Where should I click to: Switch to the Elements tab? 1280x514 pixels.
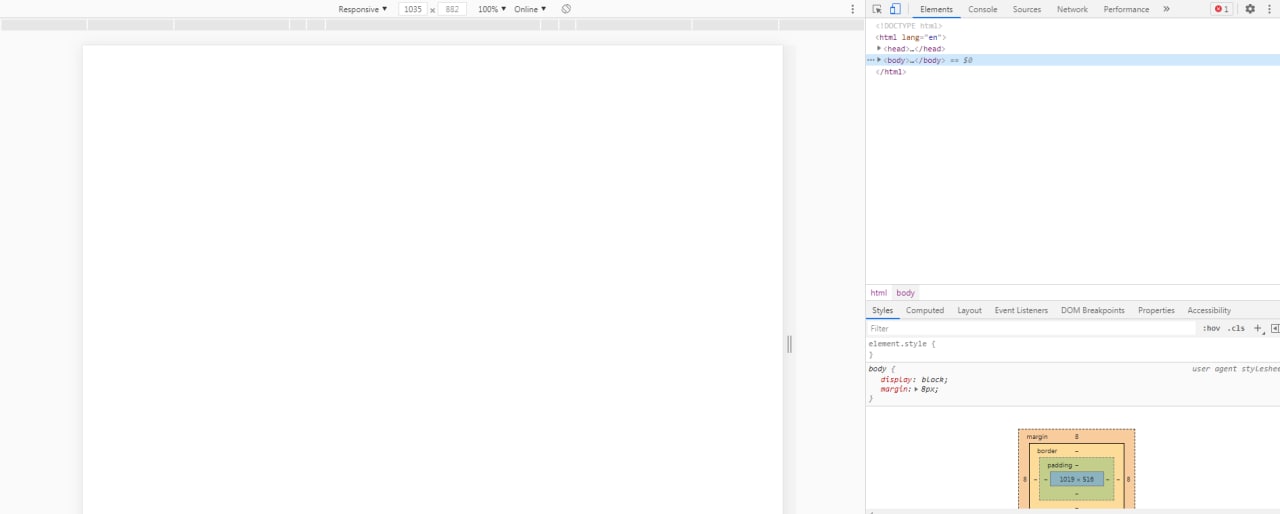(x=936, y=9)
